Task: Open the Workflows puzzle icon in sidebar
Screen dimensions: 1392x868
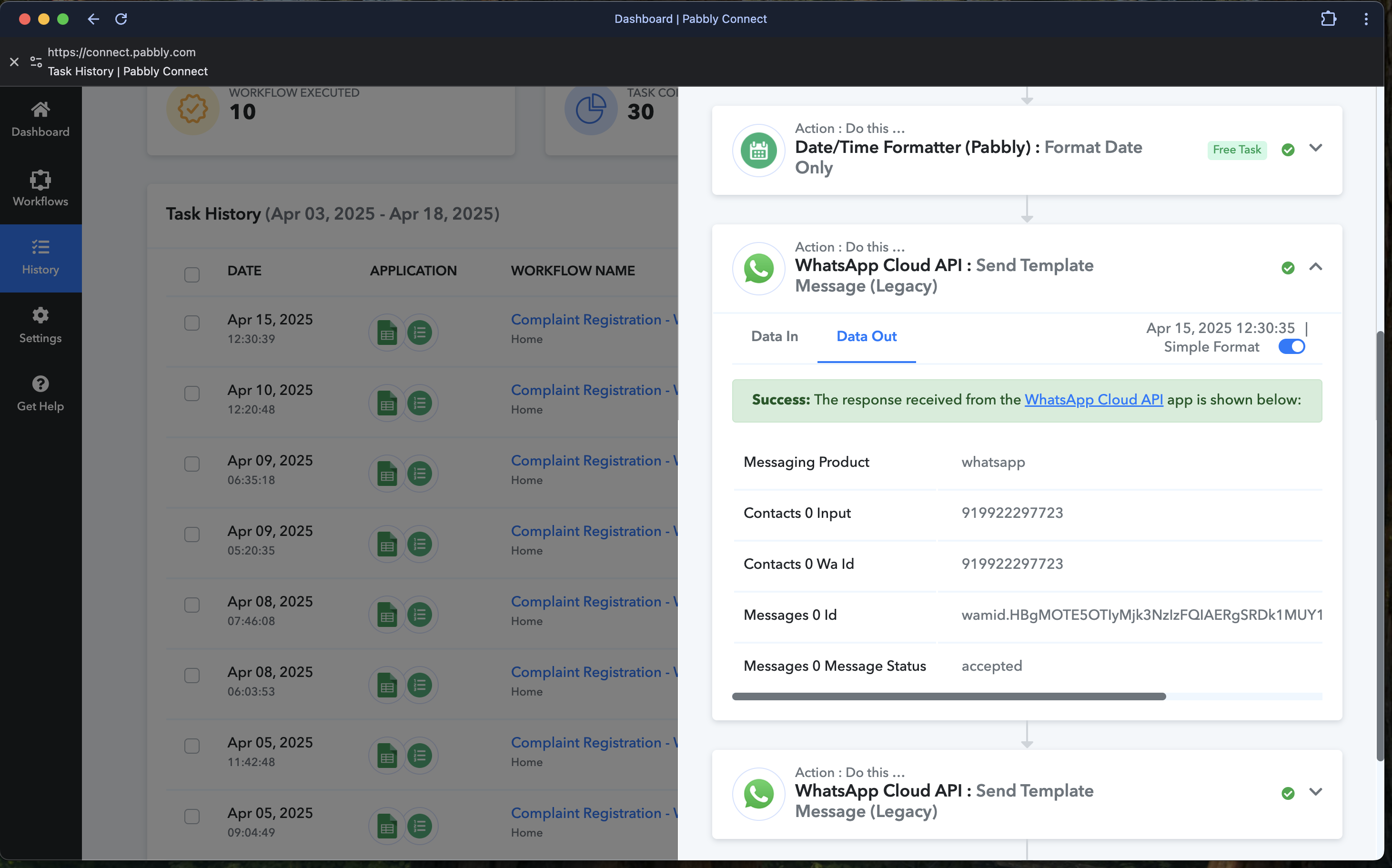Action: click(x=40, y=180)
